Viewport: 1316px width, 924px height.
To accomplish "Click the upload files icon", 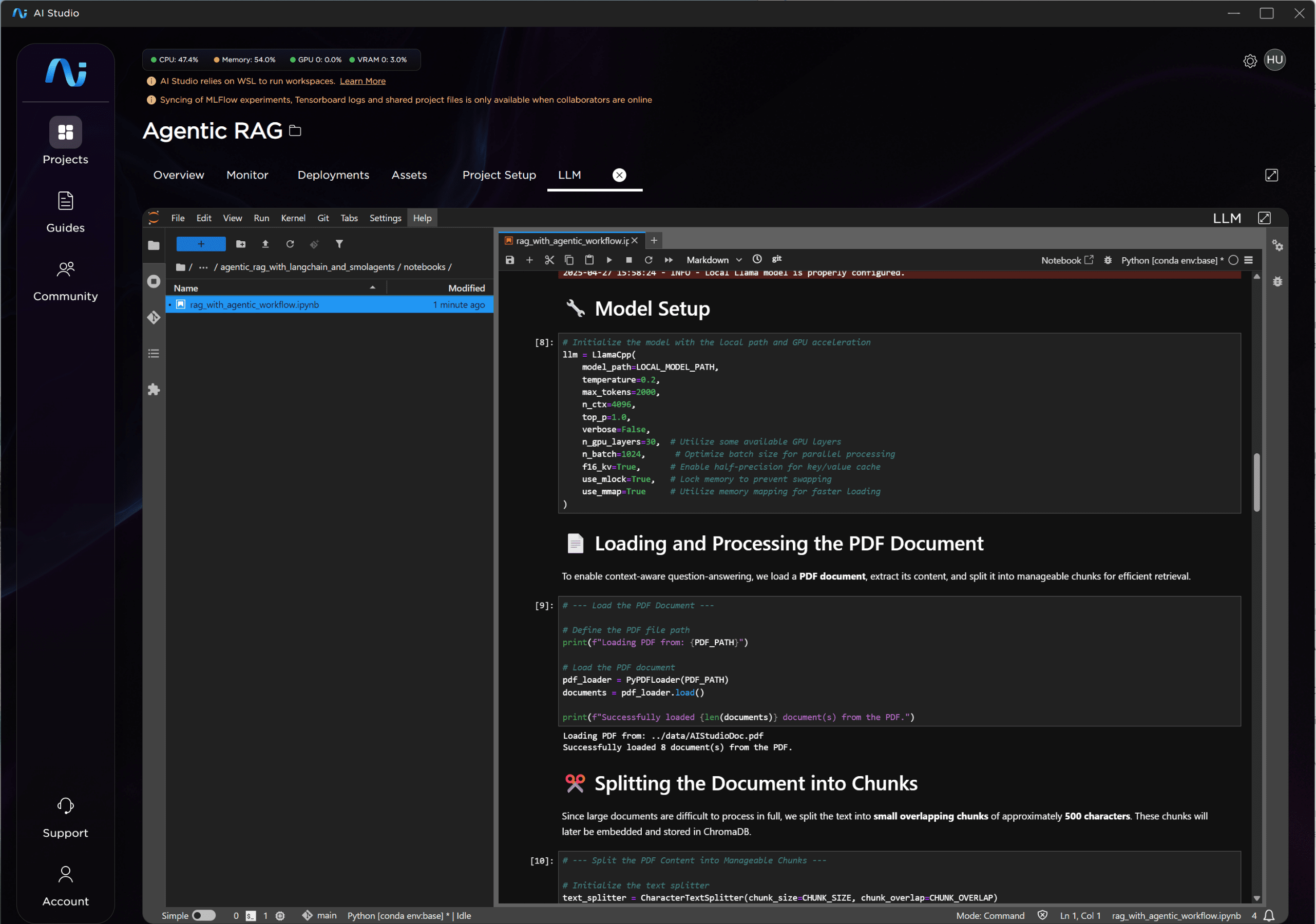I will pos(265,244).
